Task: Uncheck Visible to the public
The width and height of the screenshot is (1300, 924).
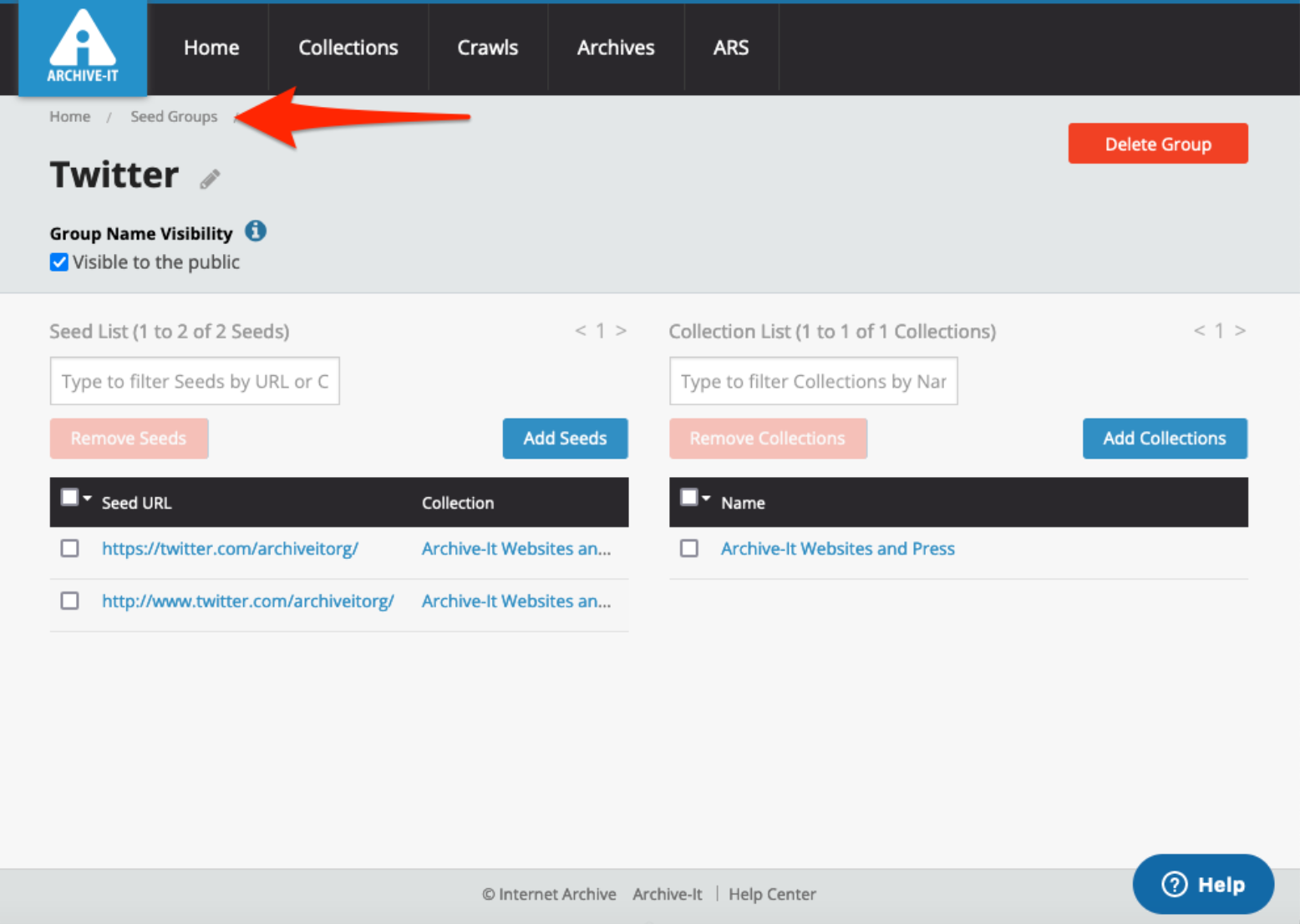Action: pyautogui.click(x=59, y=262)
